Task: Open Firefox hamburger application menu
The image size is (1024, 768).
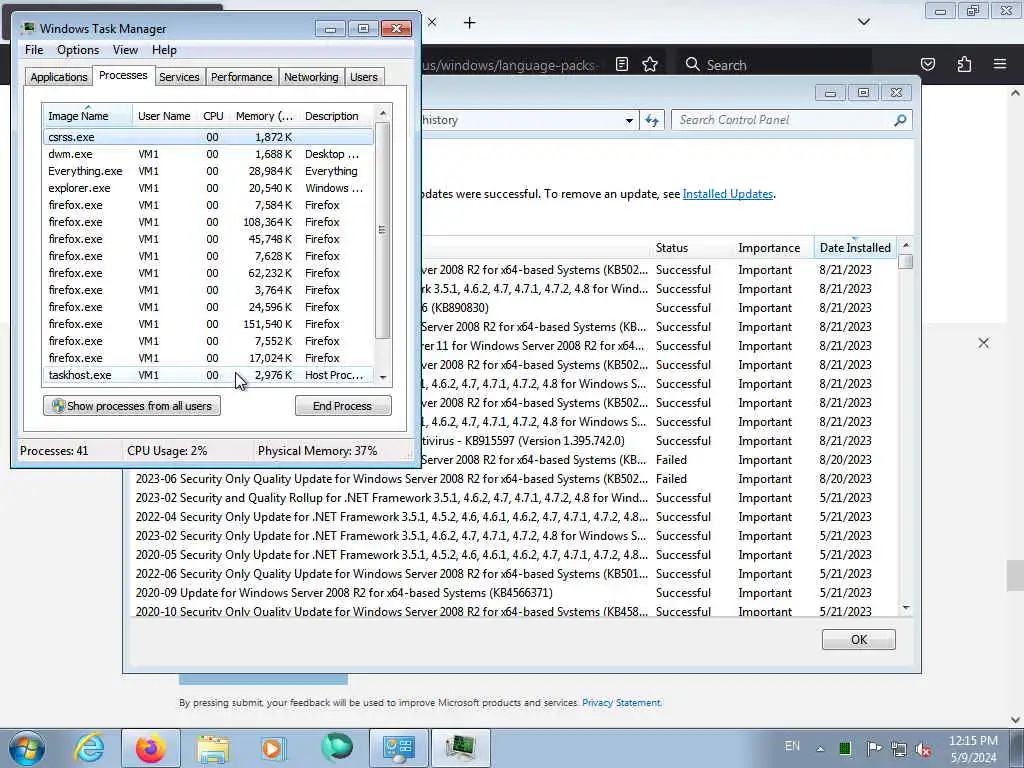Action: point(1000,64)
